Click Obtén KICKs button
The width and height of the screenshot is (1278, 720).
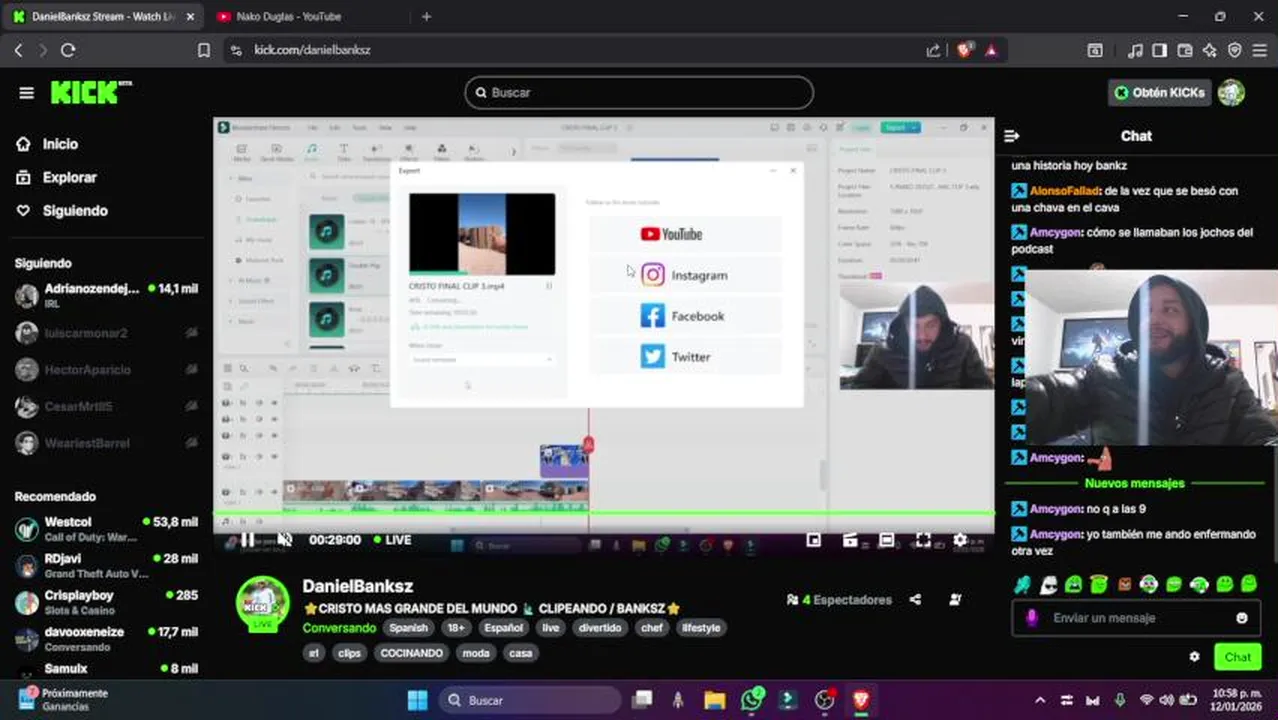point(1159,92)
